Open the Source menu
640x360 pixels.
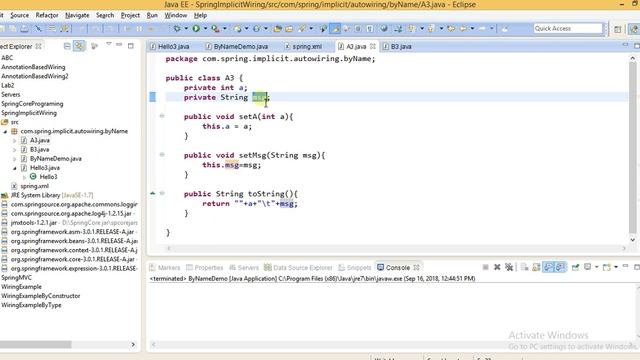pos(20,15)
